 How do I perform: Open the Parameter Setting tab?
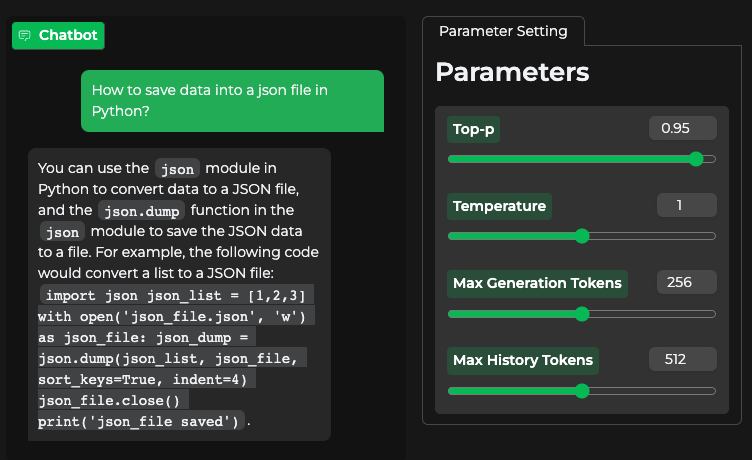point(503,31)
